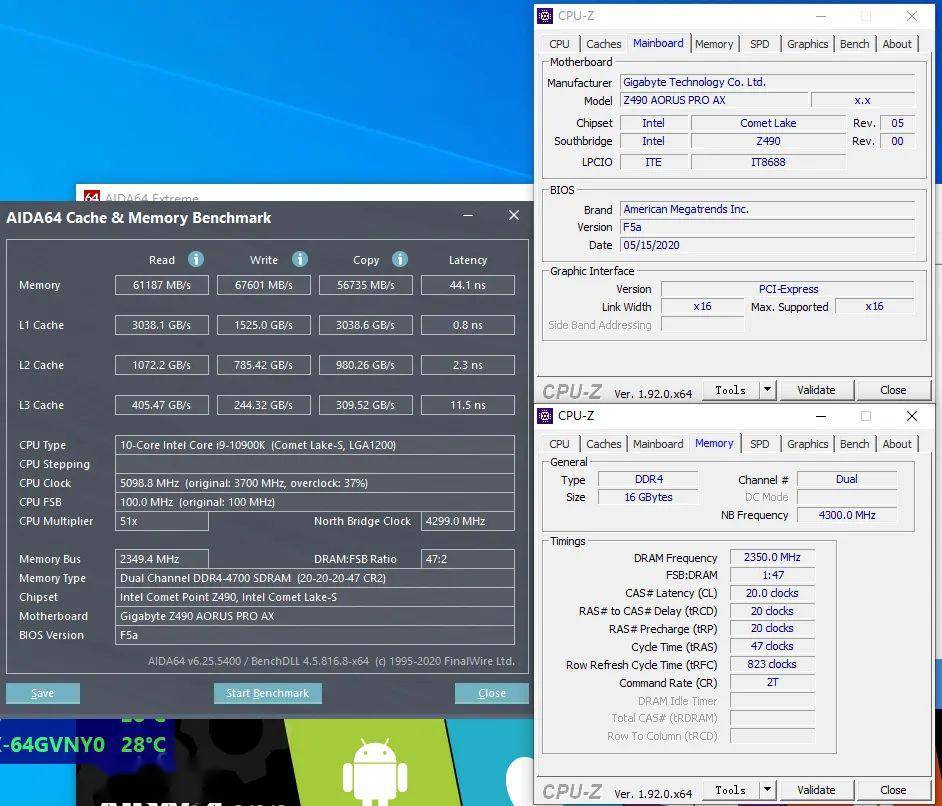The width and height of the screenshot is (942, 806).
Task: Open the Graphics tab in bottom CPU-Z
Action: pos(807,444)
